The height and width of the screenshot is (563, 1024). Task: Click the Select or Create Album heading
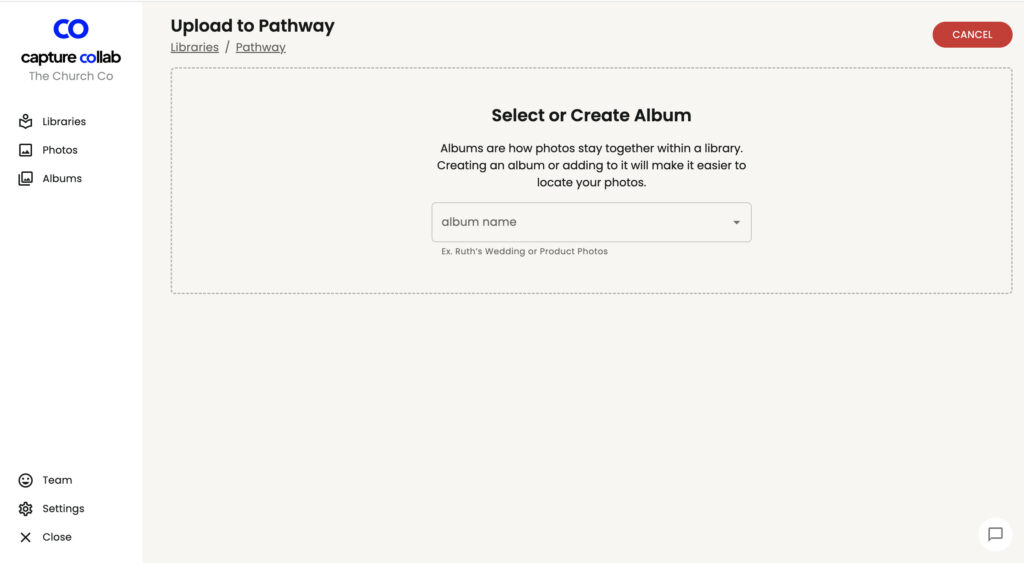(x=591, y=115)
